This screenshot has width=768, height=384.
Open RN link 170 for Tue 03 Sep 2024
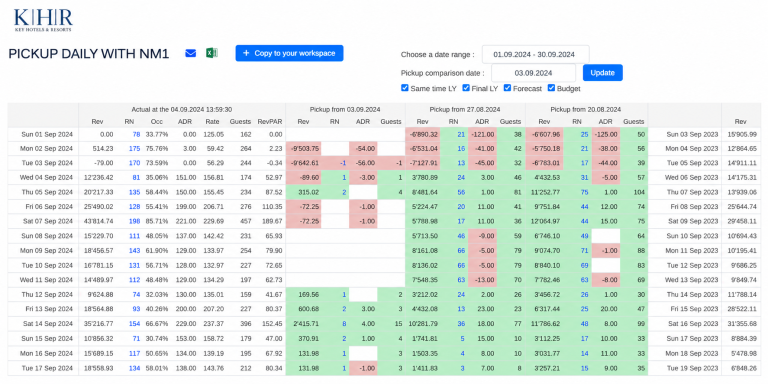[134, 163]
